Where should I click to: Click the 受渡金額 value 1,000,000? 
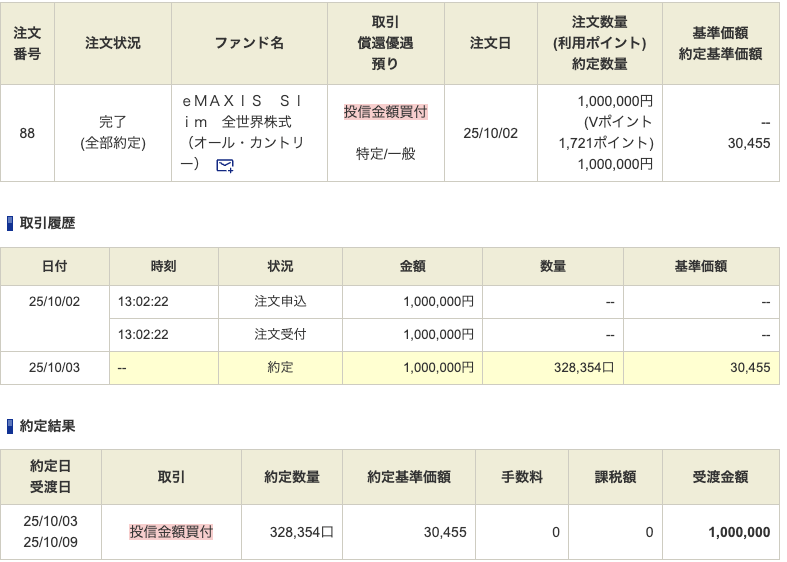click(738, 532)
